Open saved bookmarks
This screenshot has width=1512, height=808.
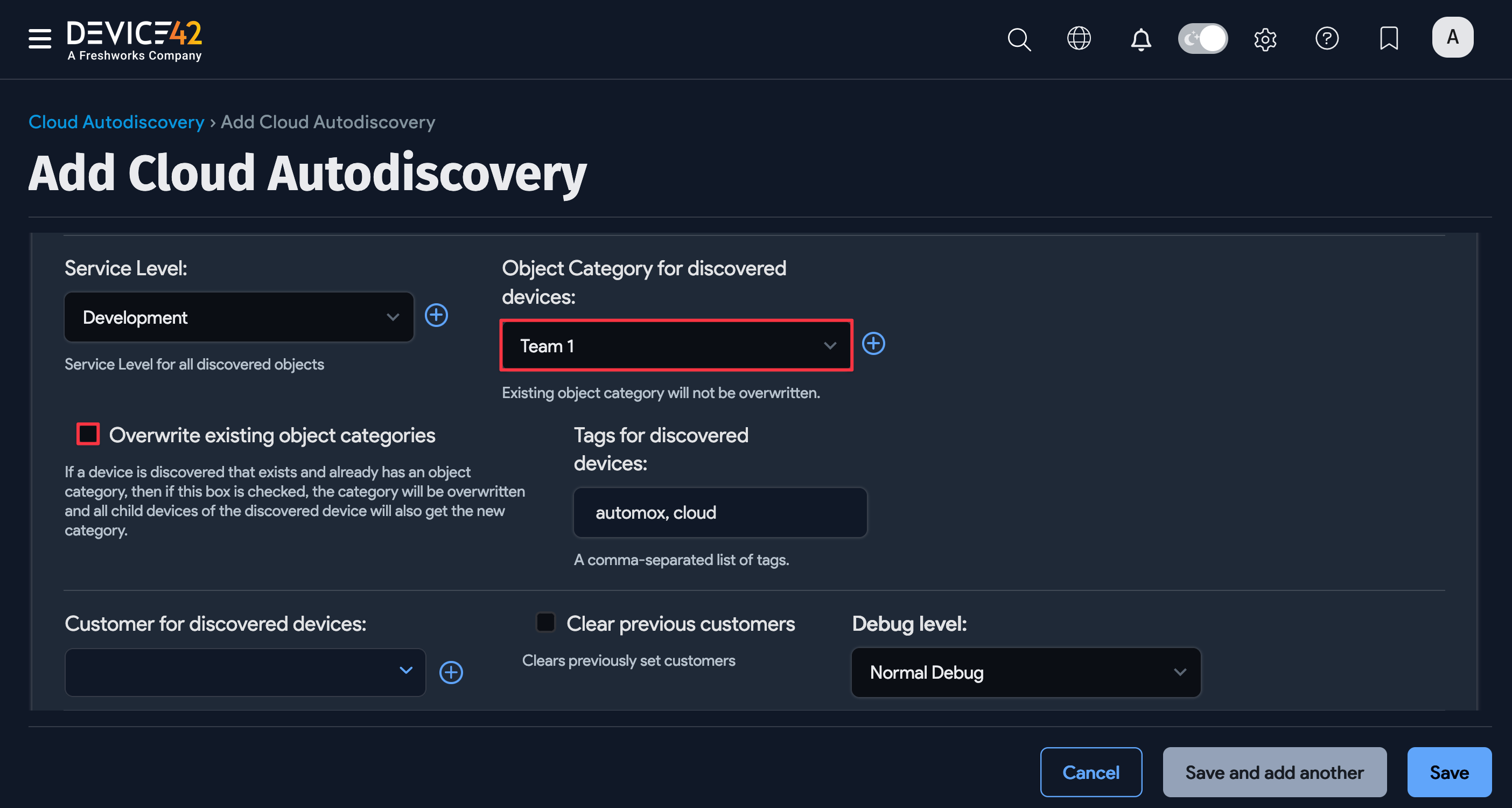pos(1389,39)
